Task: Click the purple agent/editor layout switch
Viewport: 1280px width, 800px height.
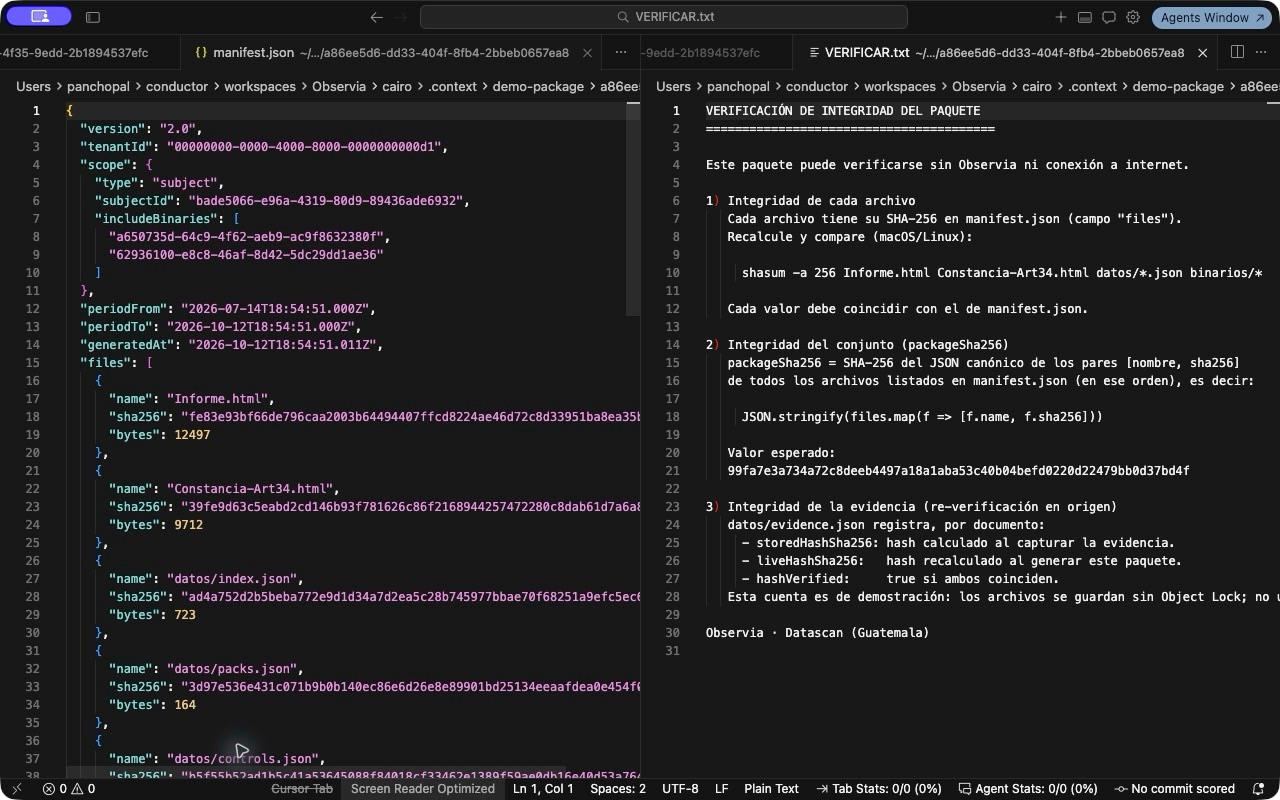Action: click(39, 17)
